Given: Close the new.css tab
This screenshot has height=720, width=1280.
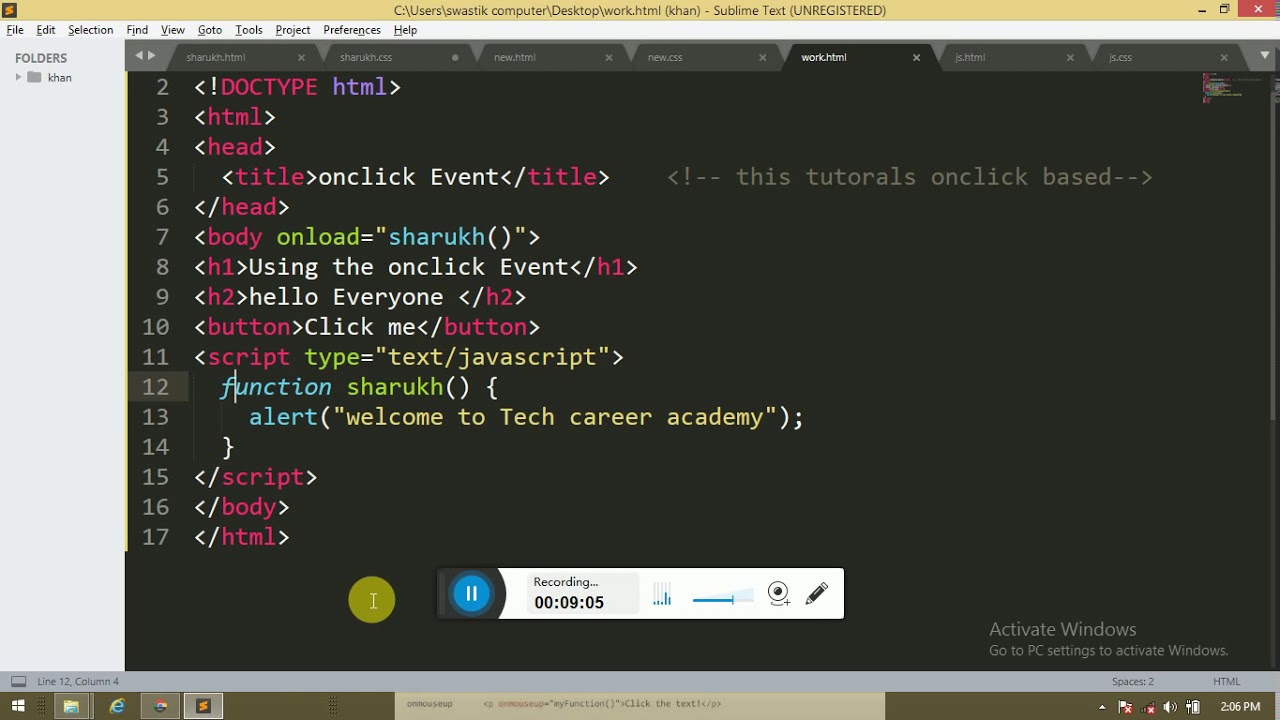Looking at the screenshot, I should [x=762, y=57].
